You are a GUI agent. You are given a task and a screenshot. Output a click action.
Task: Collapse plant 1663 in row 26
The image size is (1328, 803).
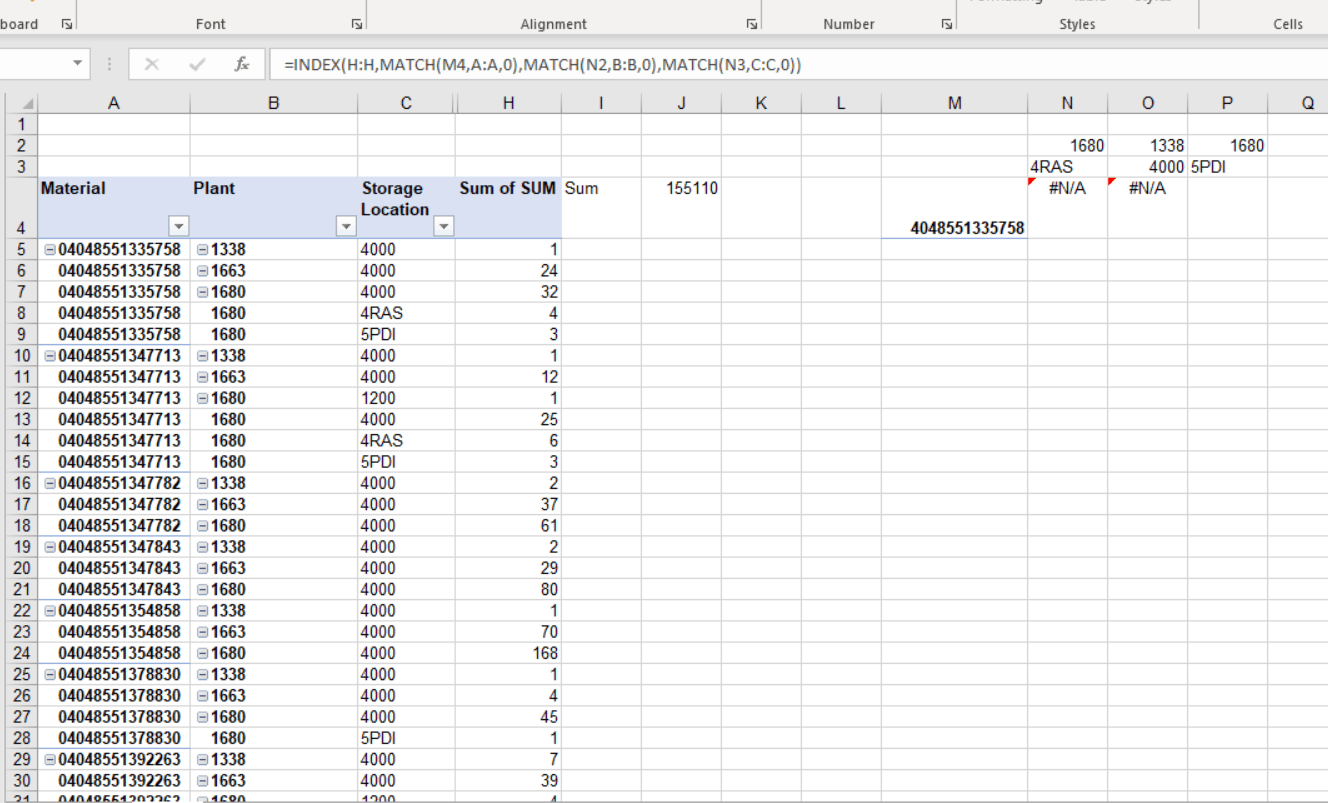click(202, 696)
